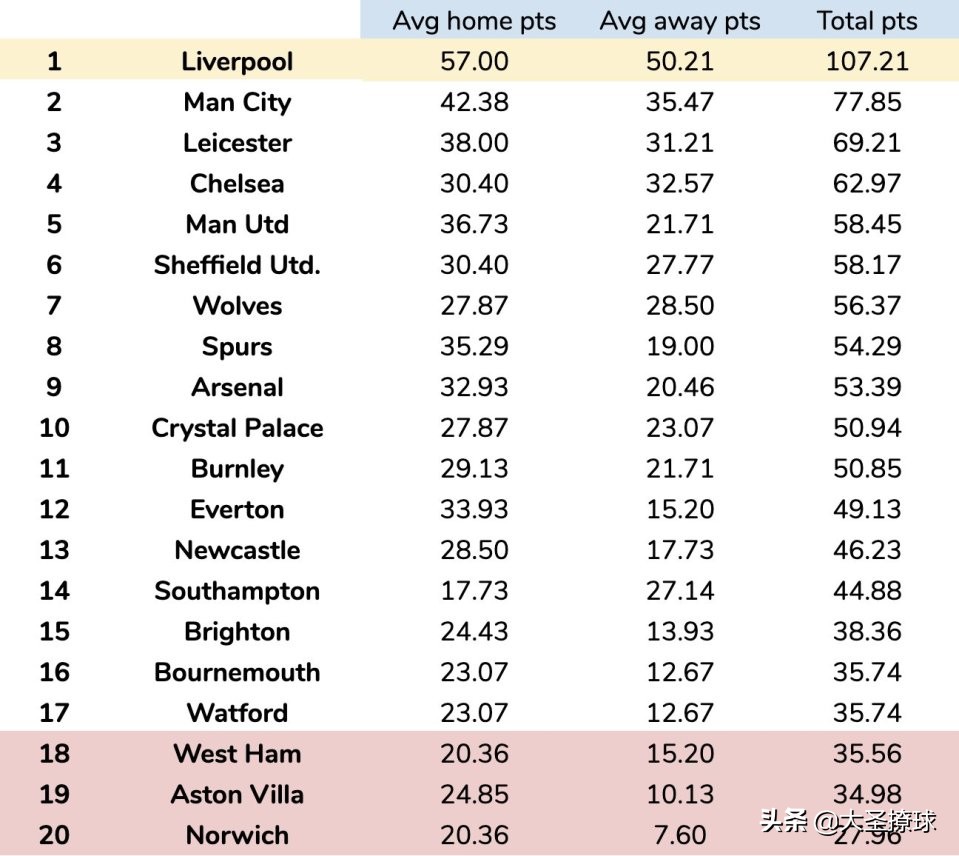Select the Crystal Palace team name
959x856 pixels.
pyautogui.click(x=237, y=428)
